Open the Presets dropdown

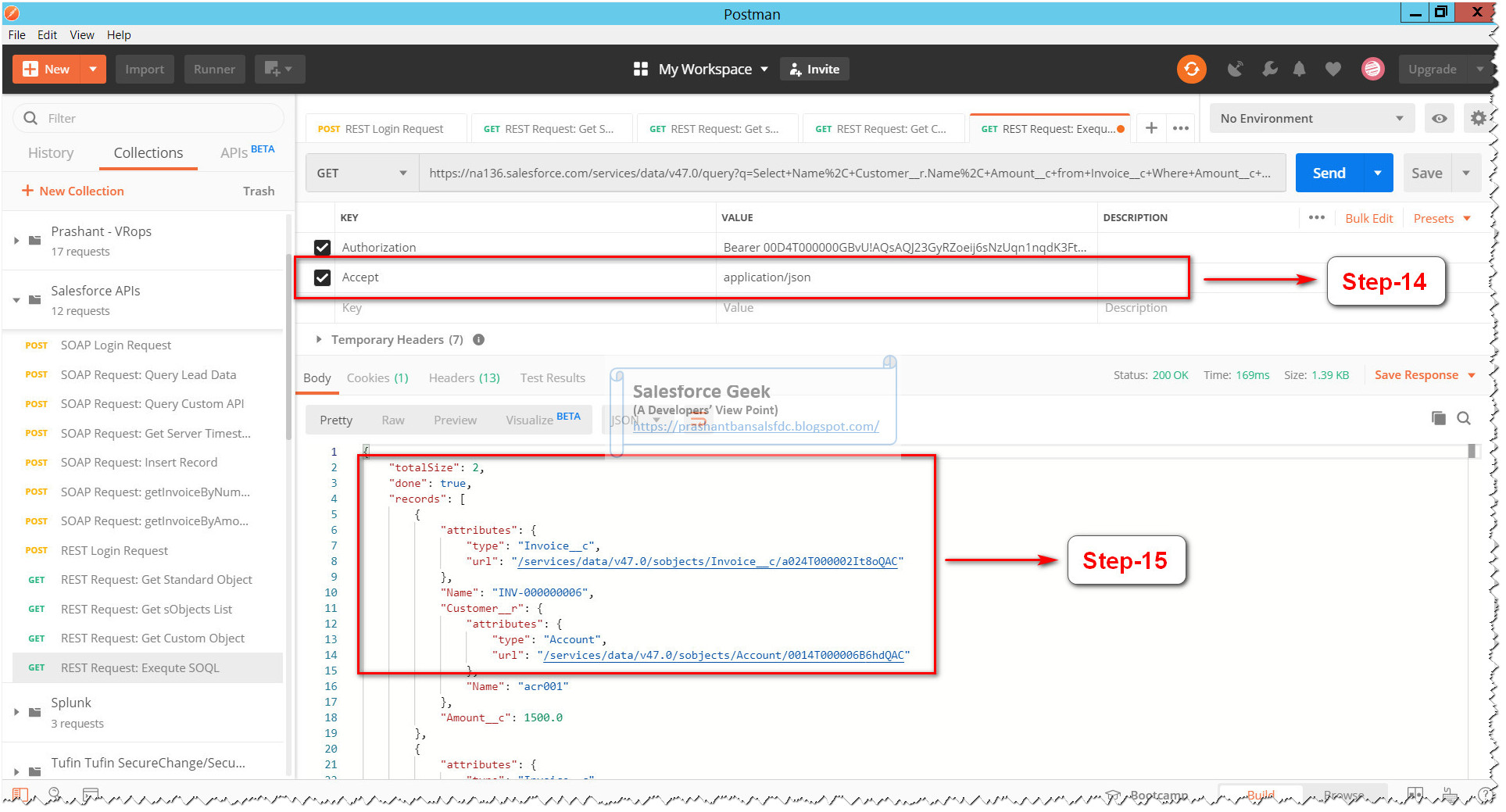coord(1442,218)
